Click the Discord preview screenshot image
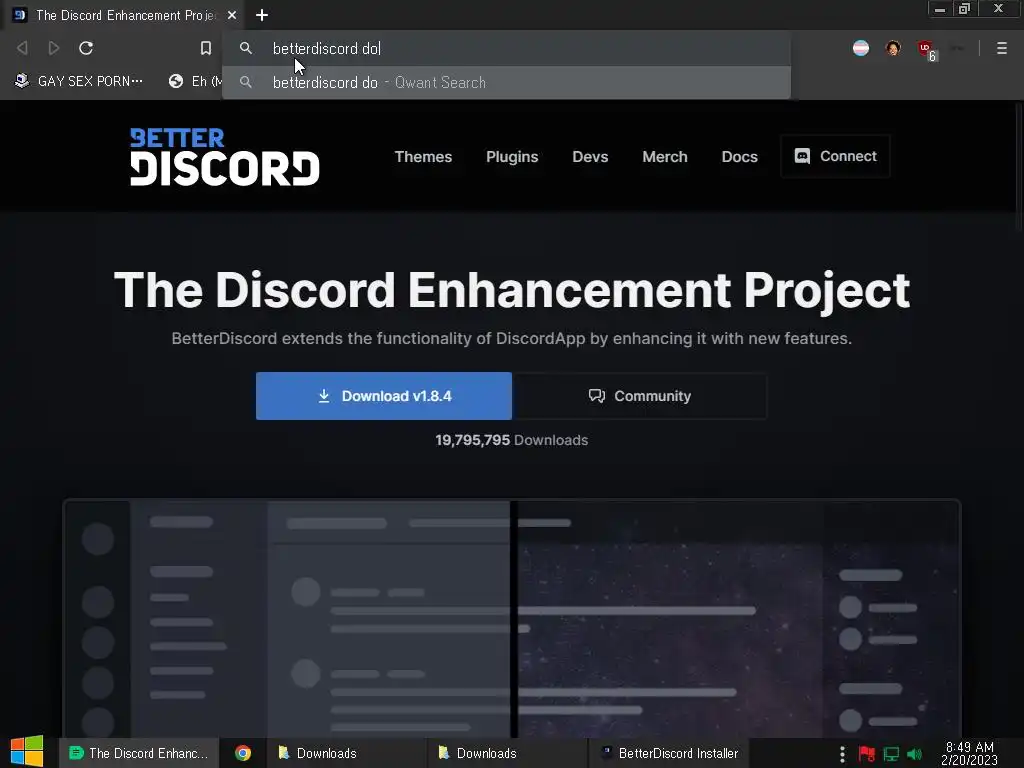 coord(512,619)
